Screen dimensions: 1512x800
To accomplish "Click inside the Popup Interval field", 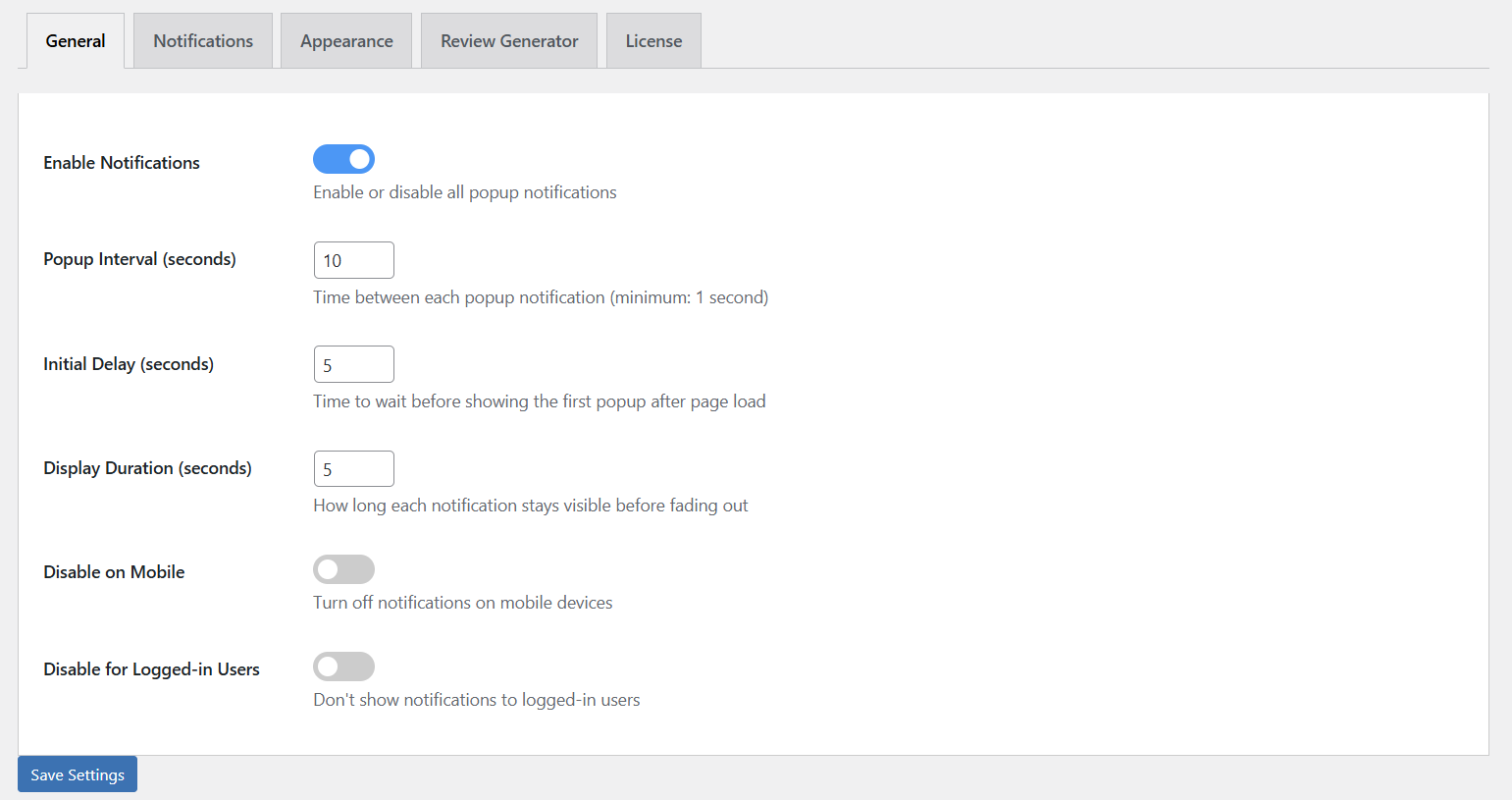I will (x=353, y=259).
